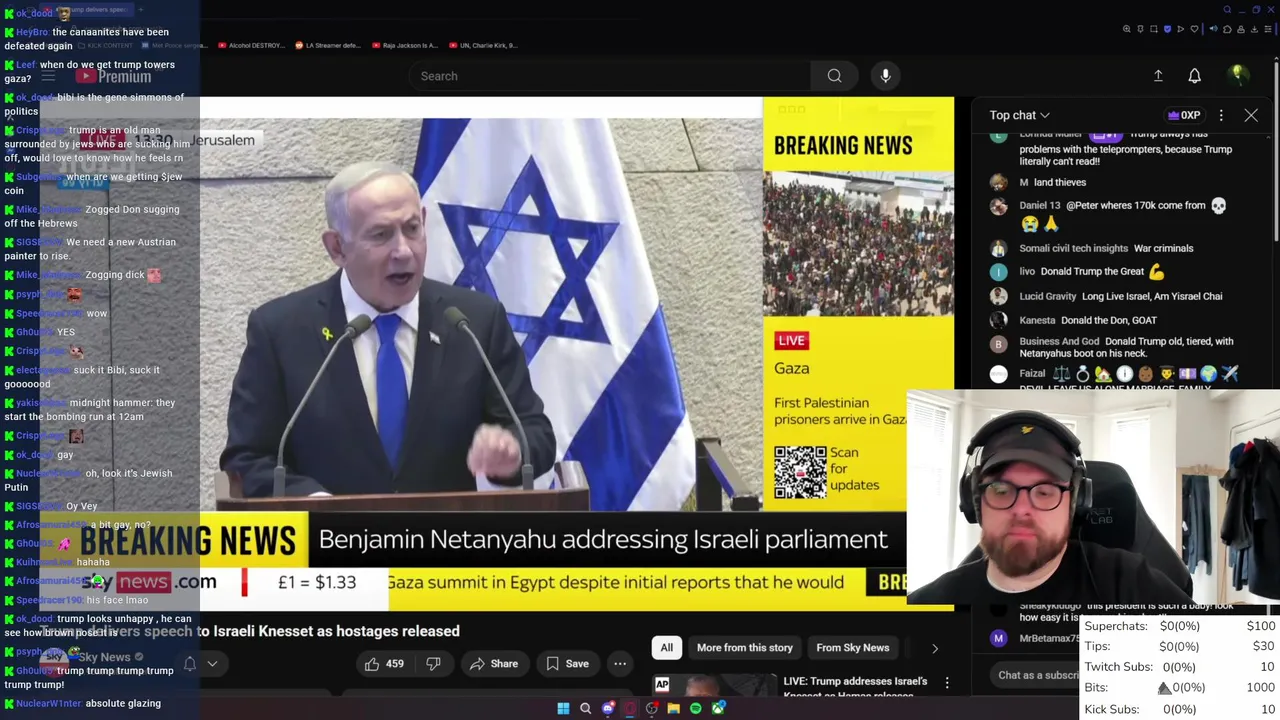Open new browser tab plus button

140,9
